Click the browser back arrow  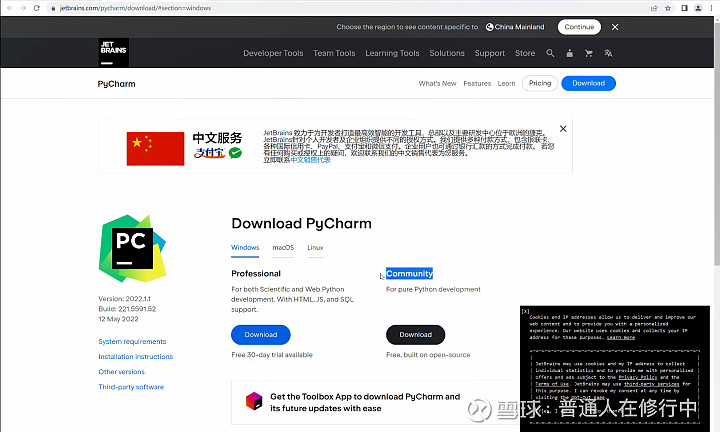(x=9, y=8)
